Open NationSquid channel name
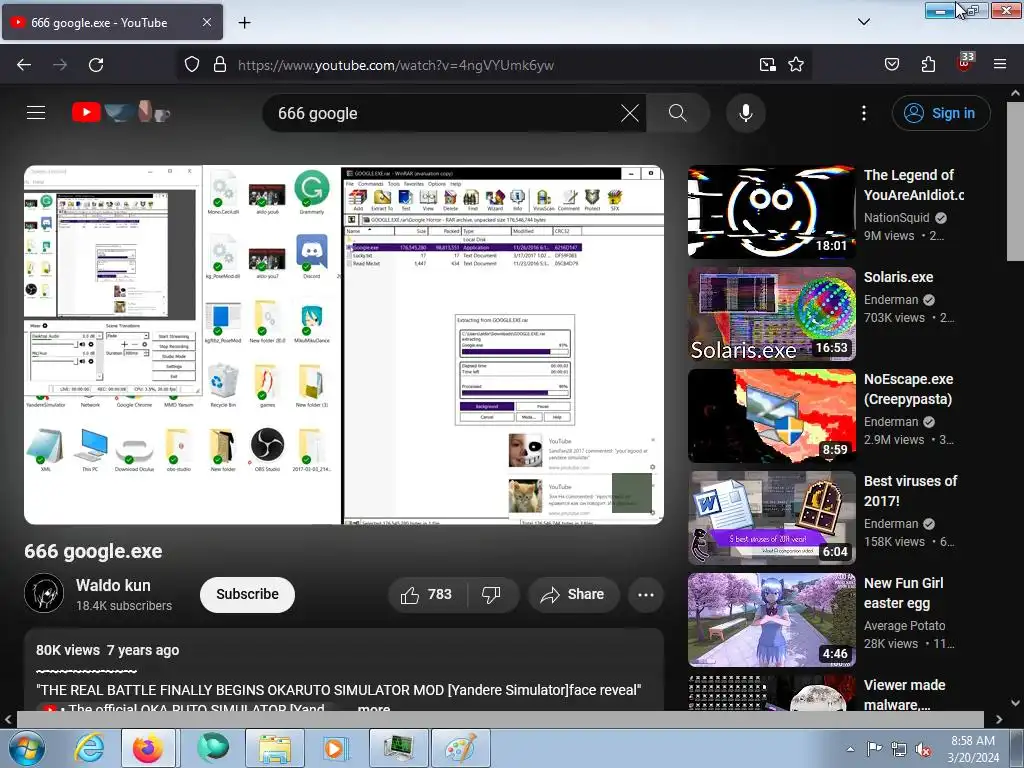The image size is (1024, 768). 896,217
